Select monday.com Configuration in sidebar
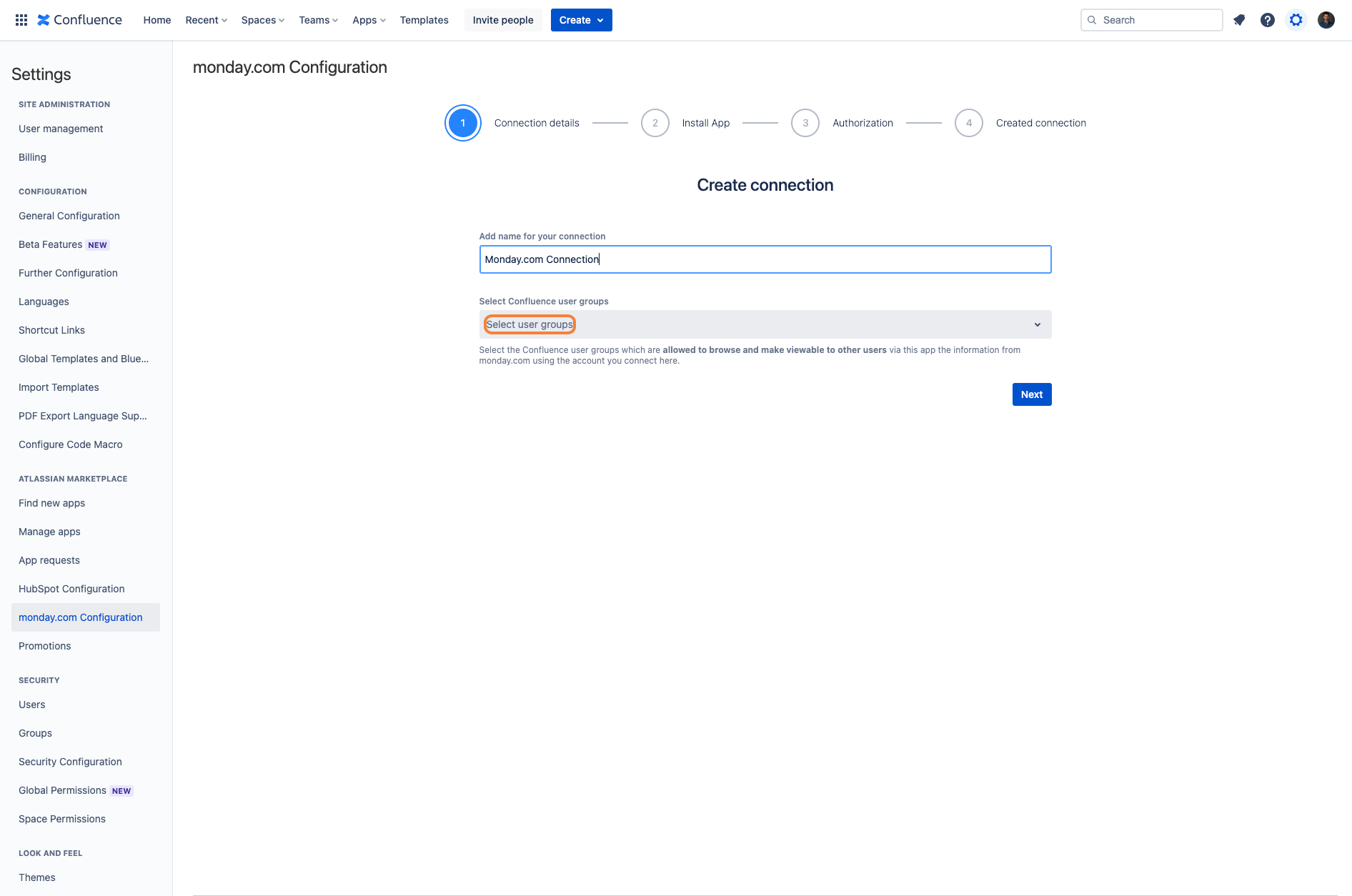Viewport: 1352px width, 896px height. [x=86, y=617]
